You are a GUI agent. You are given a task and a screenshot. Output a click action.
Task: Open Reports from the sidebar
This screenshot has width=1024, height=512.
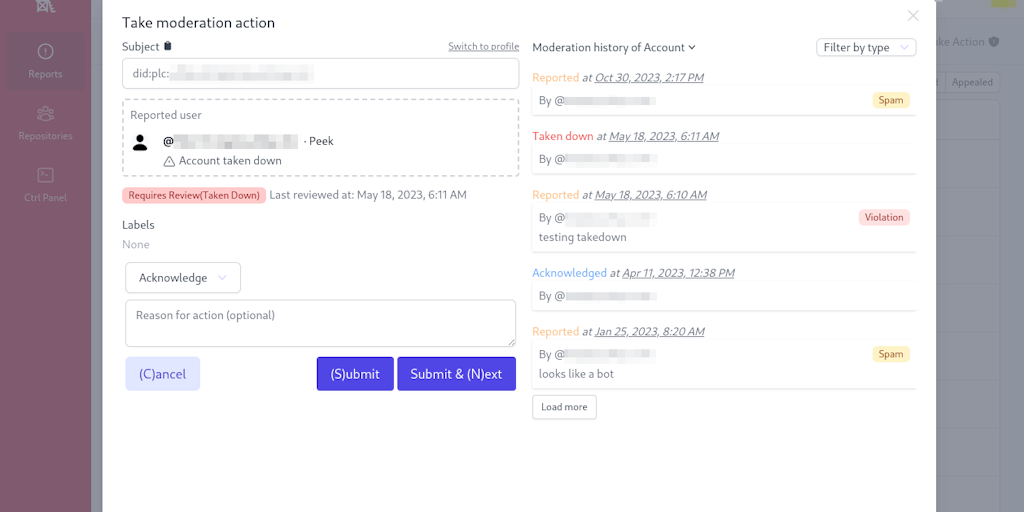45,60
